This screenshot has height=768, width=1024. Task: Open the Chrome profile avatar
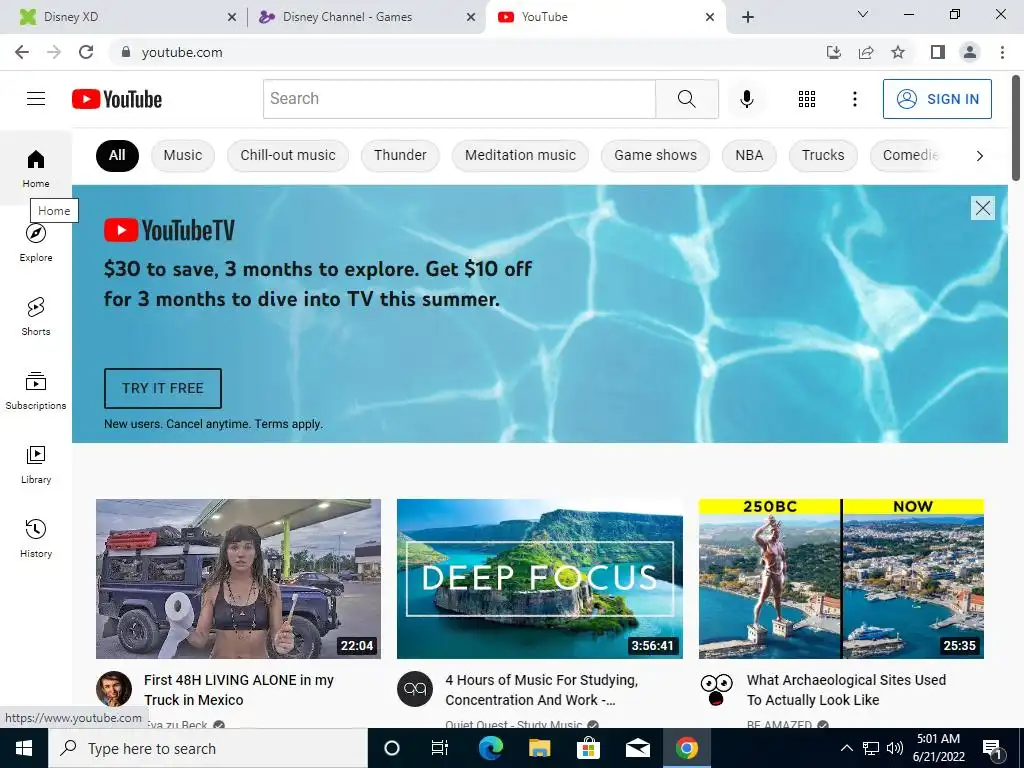click(x=970, y=52)
